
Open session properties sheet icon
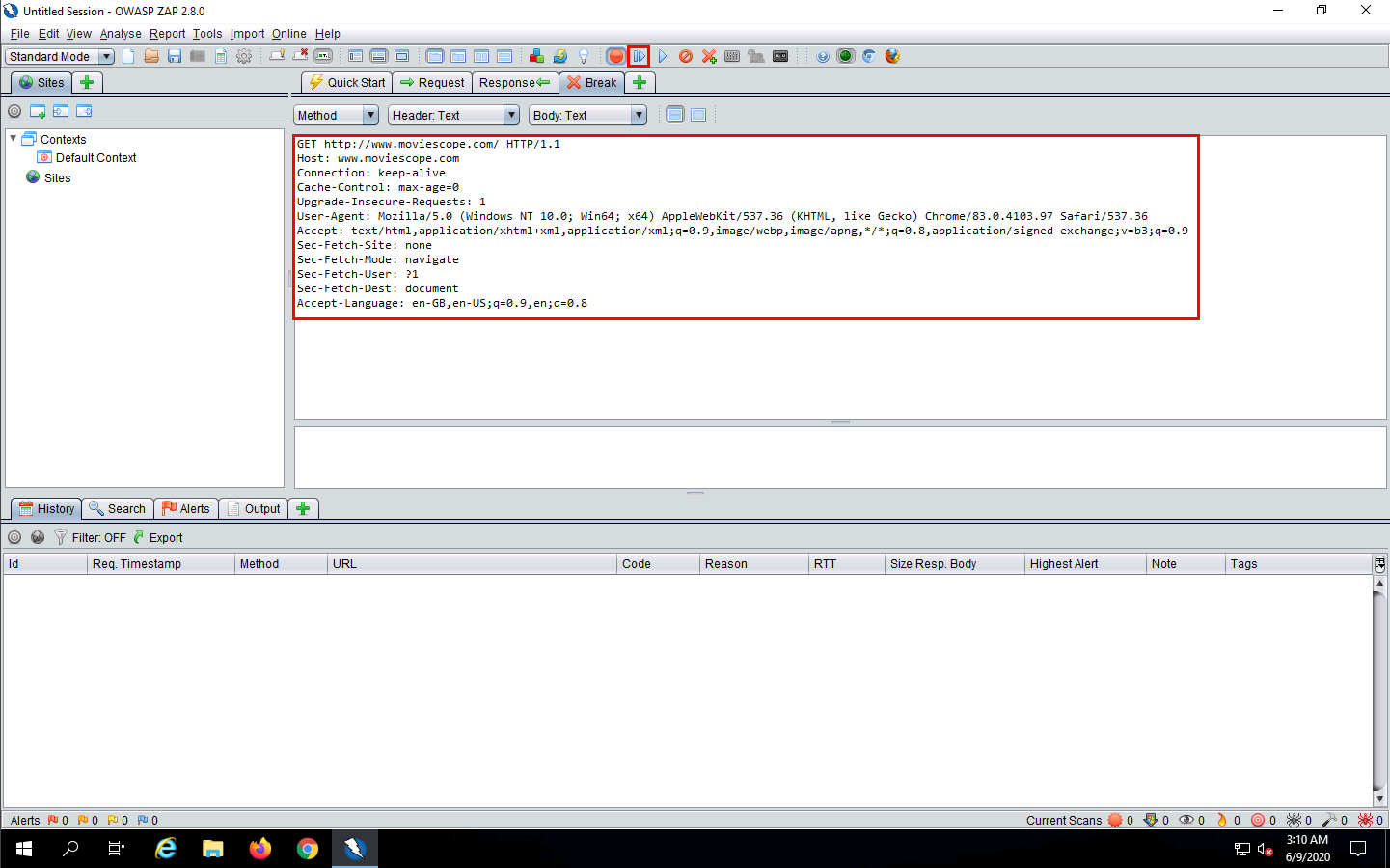click(x=221, y=56)
